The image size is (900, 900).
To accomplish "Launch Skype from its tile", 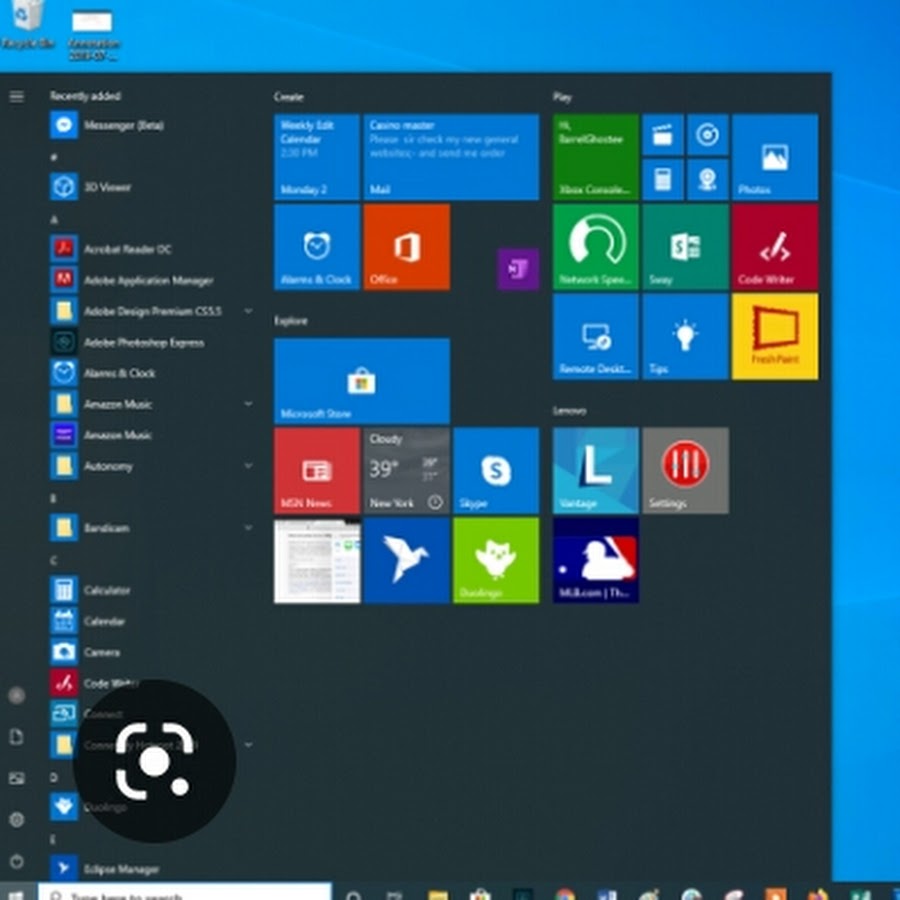I will (496, 470).
